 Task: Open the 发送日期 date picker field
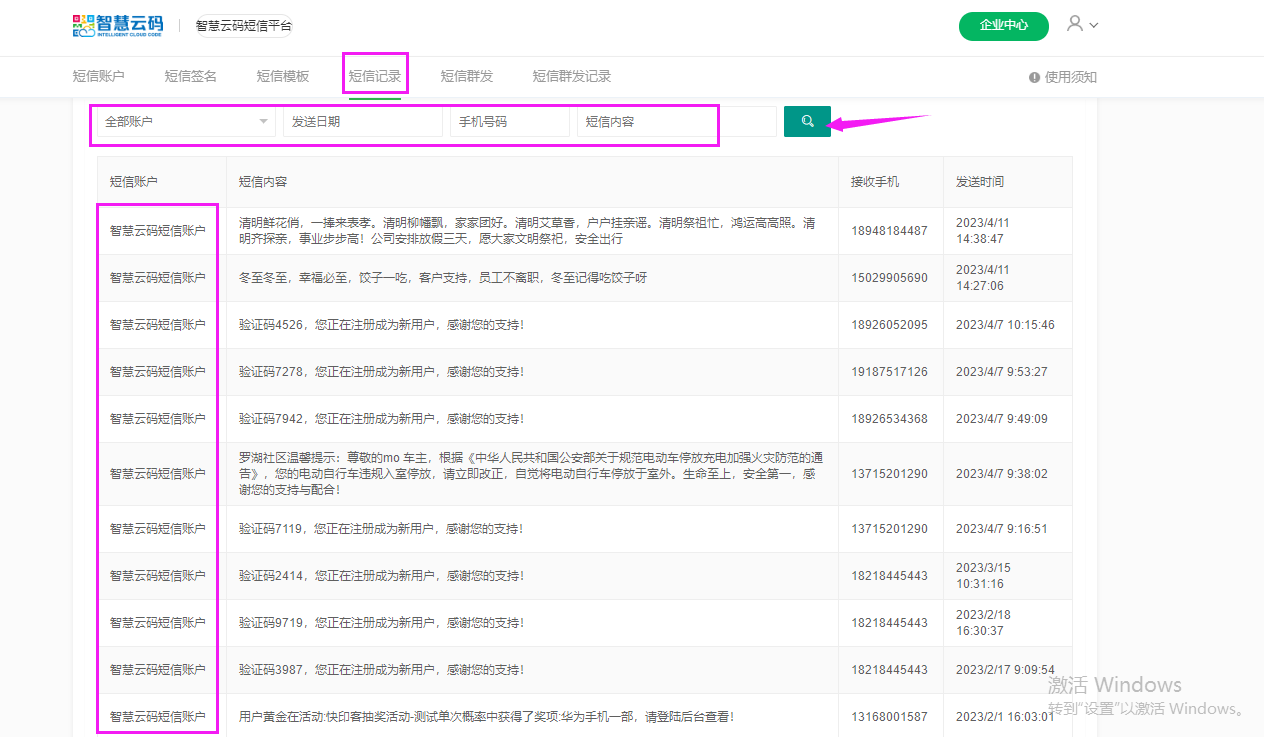click(362, 122)
